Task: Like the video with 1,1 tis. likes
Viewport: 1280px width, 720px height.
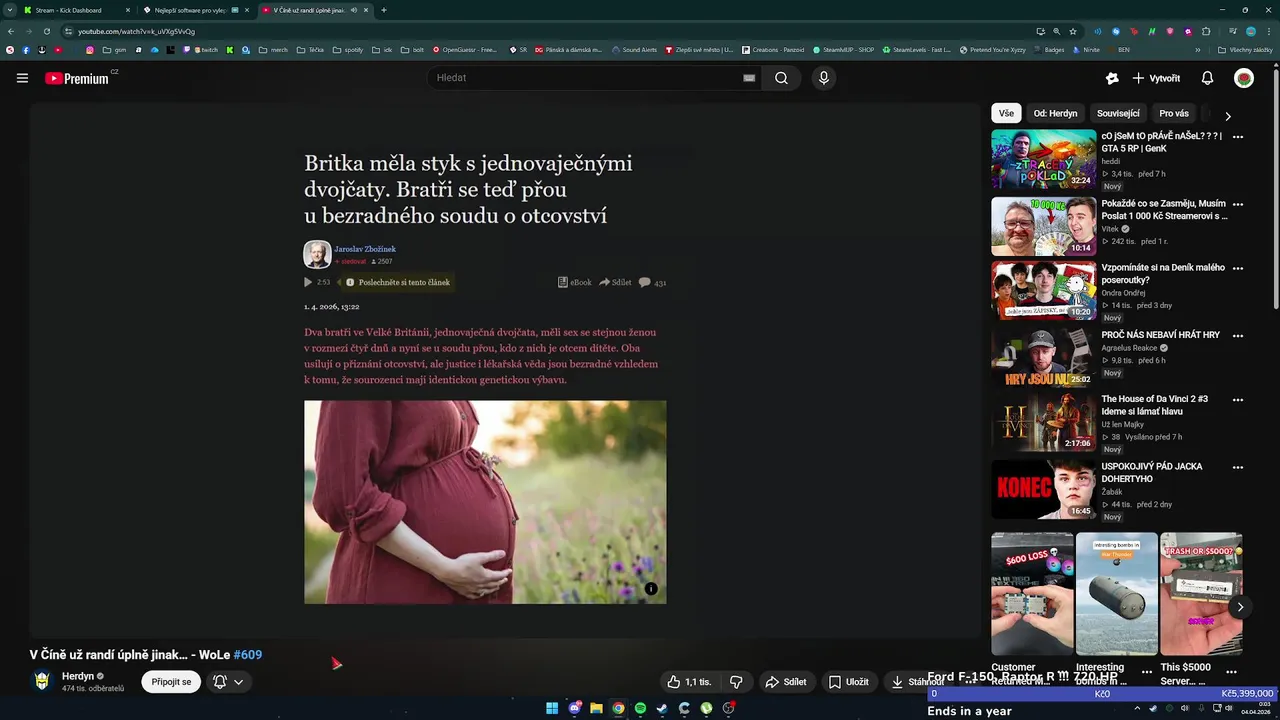Action: pos(689,682)
